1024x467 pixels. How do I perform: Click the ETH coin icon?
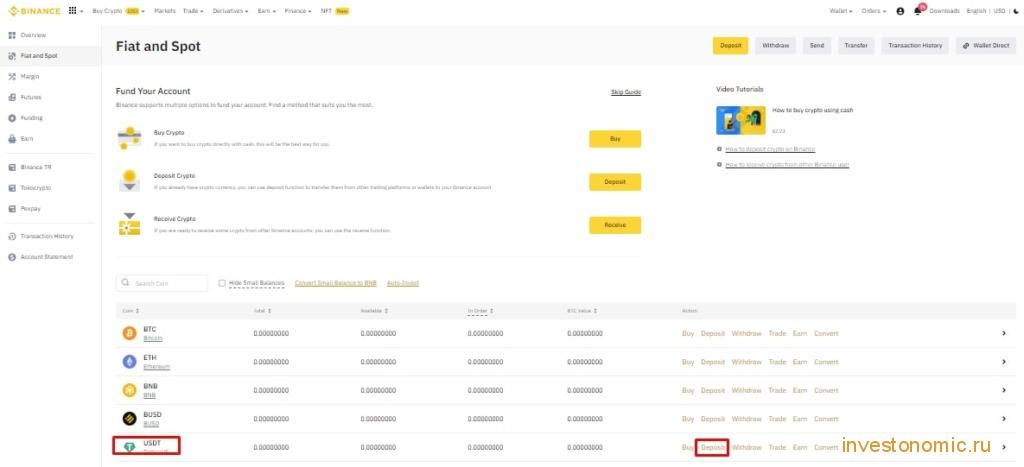130,362
